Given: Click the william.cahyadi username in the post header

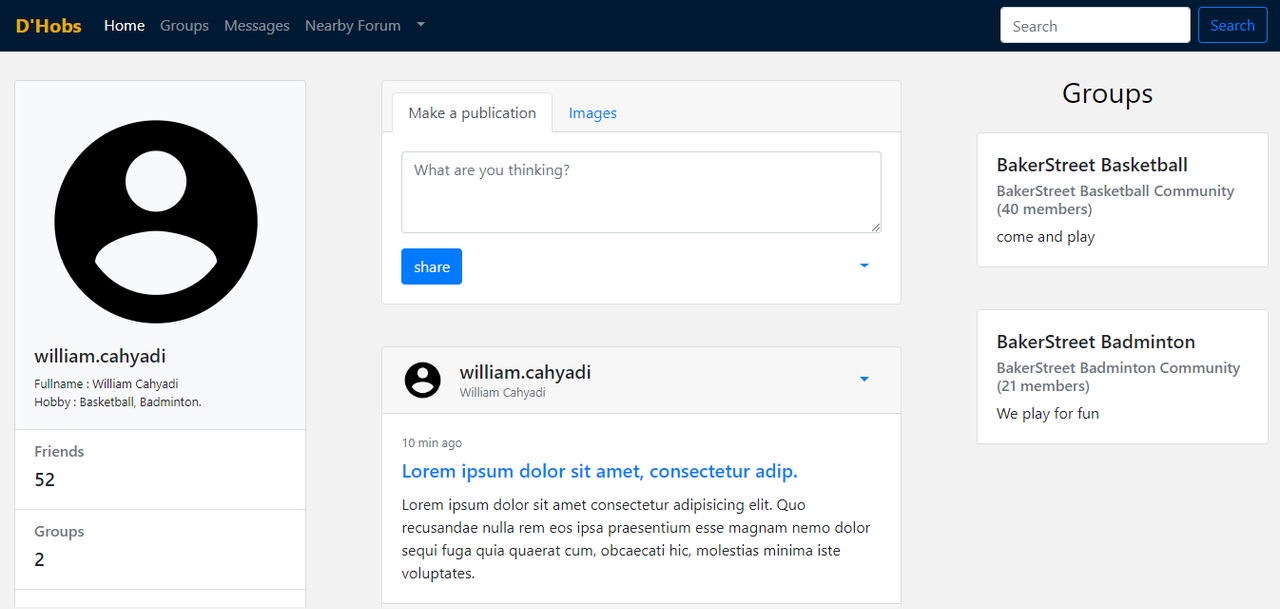Looking at the screenshot, I should click(525, 372).
